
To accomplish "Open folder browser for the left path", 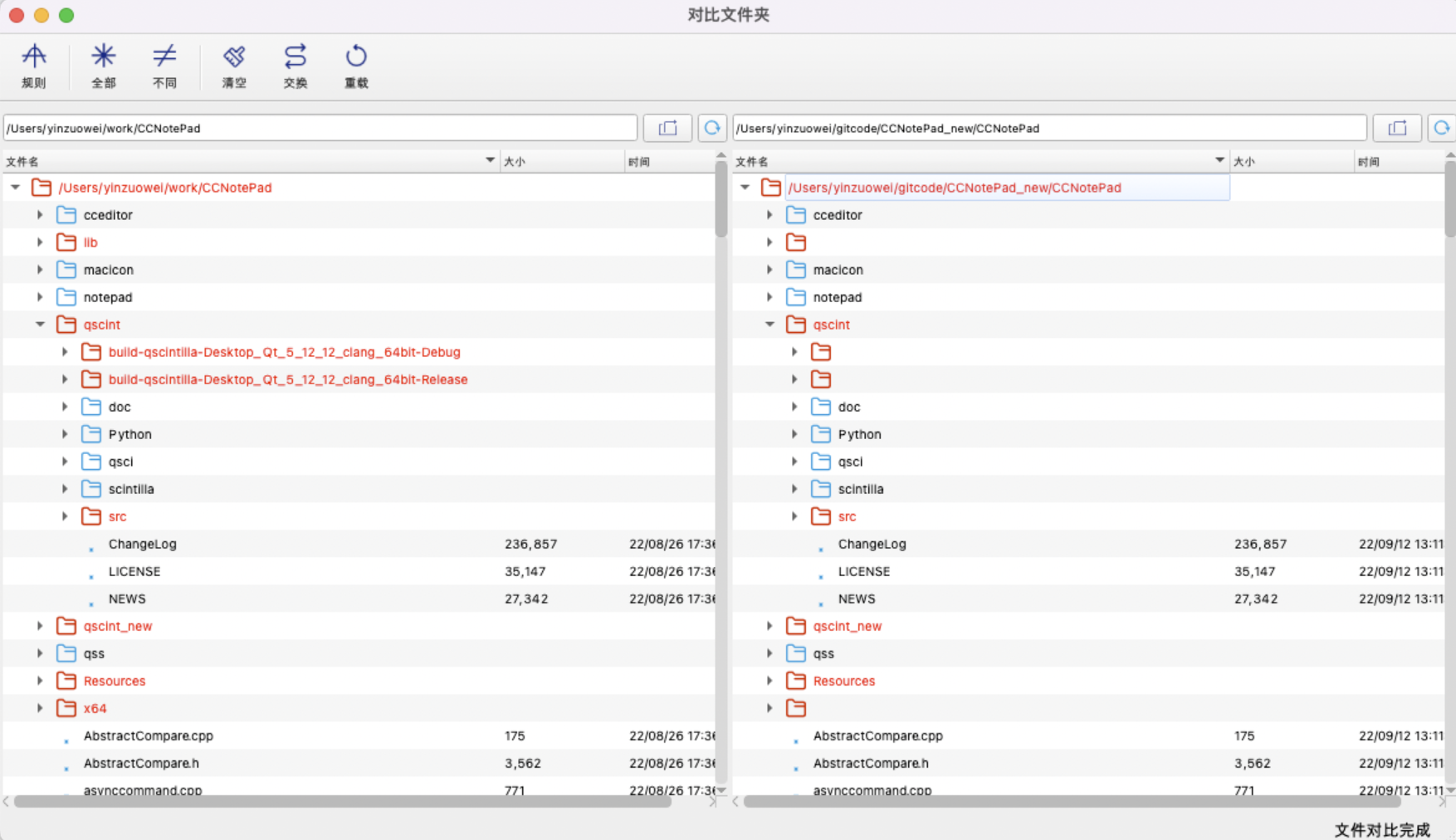I will pyautogui.click(x=667, y=128).
